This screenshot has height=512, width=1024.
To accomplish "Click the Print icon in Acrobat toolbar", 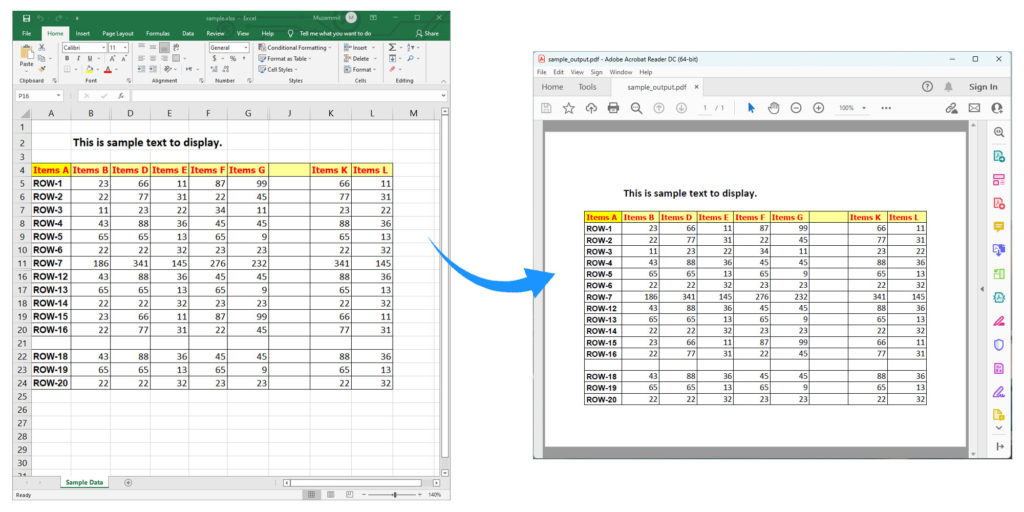I will point(613,108).
